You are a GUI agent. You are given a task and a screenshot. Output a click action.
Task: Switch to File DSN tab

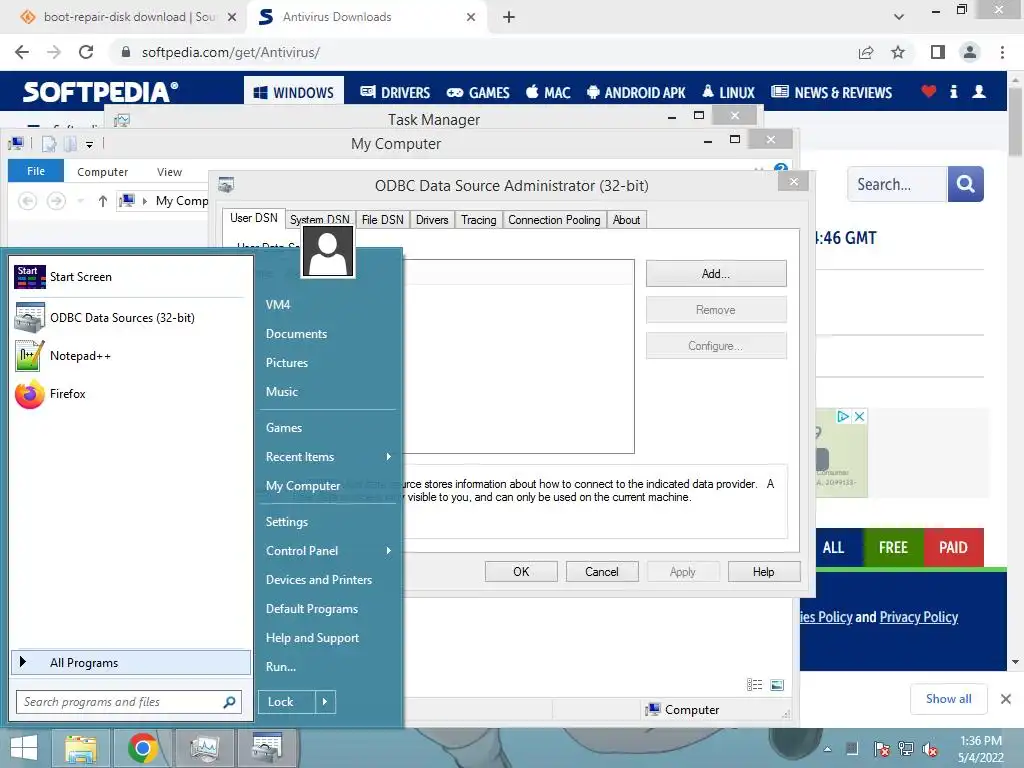tap(383, 220)
